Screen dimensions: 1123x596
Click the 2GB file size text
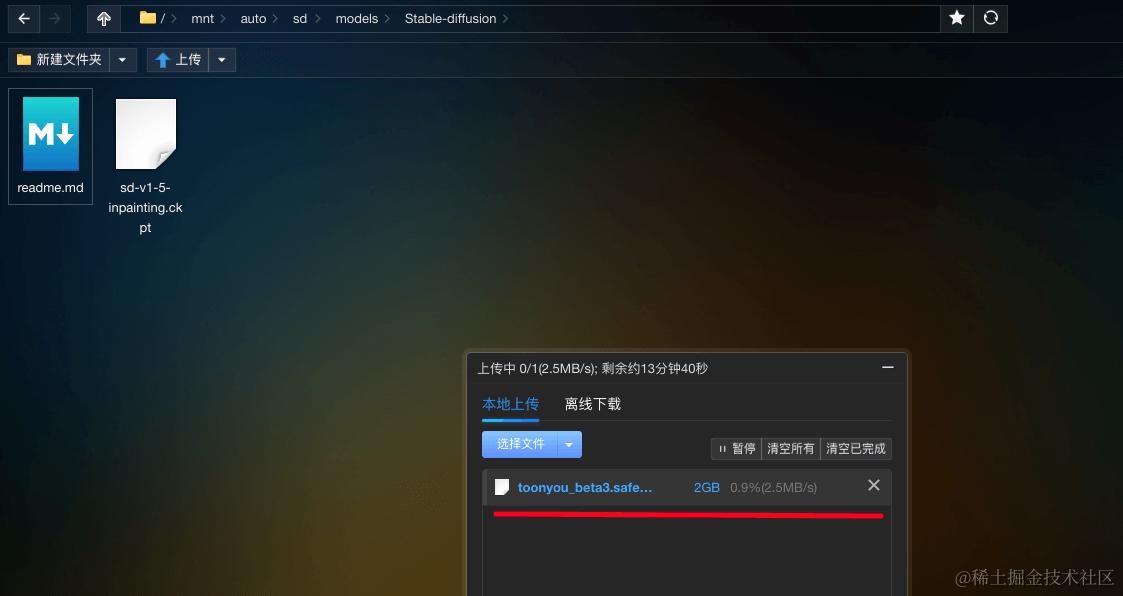(x=707, y=488)
